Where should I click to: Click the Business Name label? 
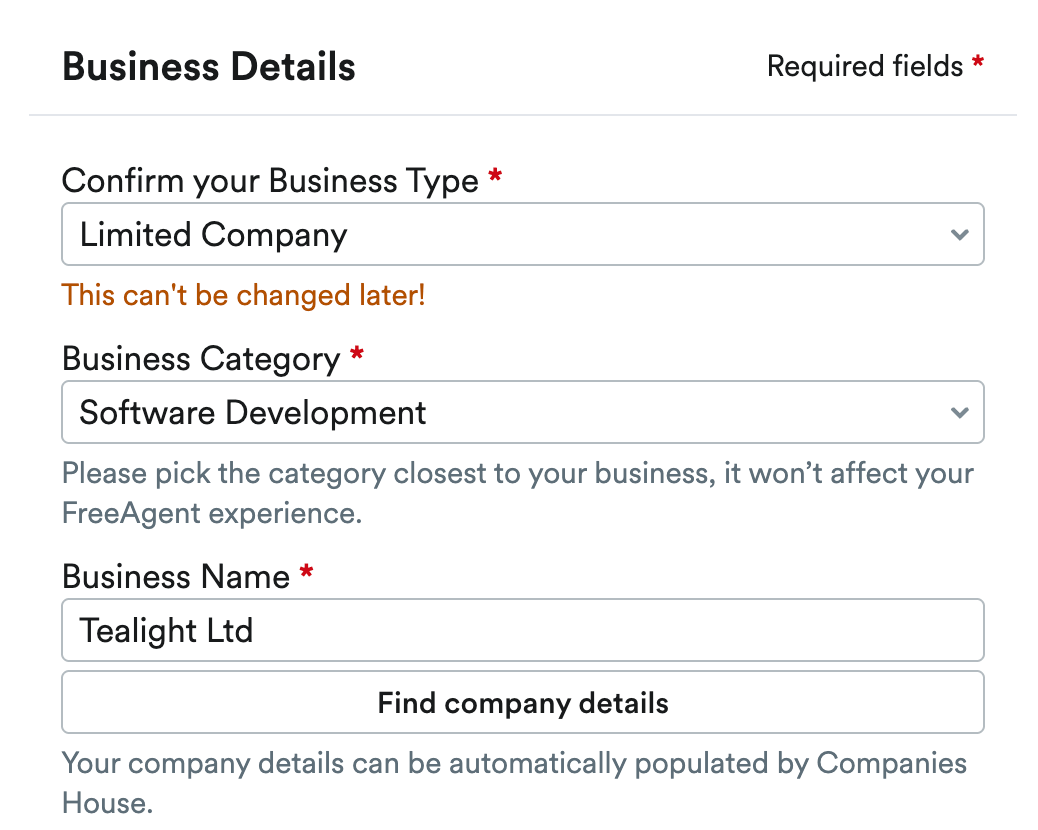176,576
